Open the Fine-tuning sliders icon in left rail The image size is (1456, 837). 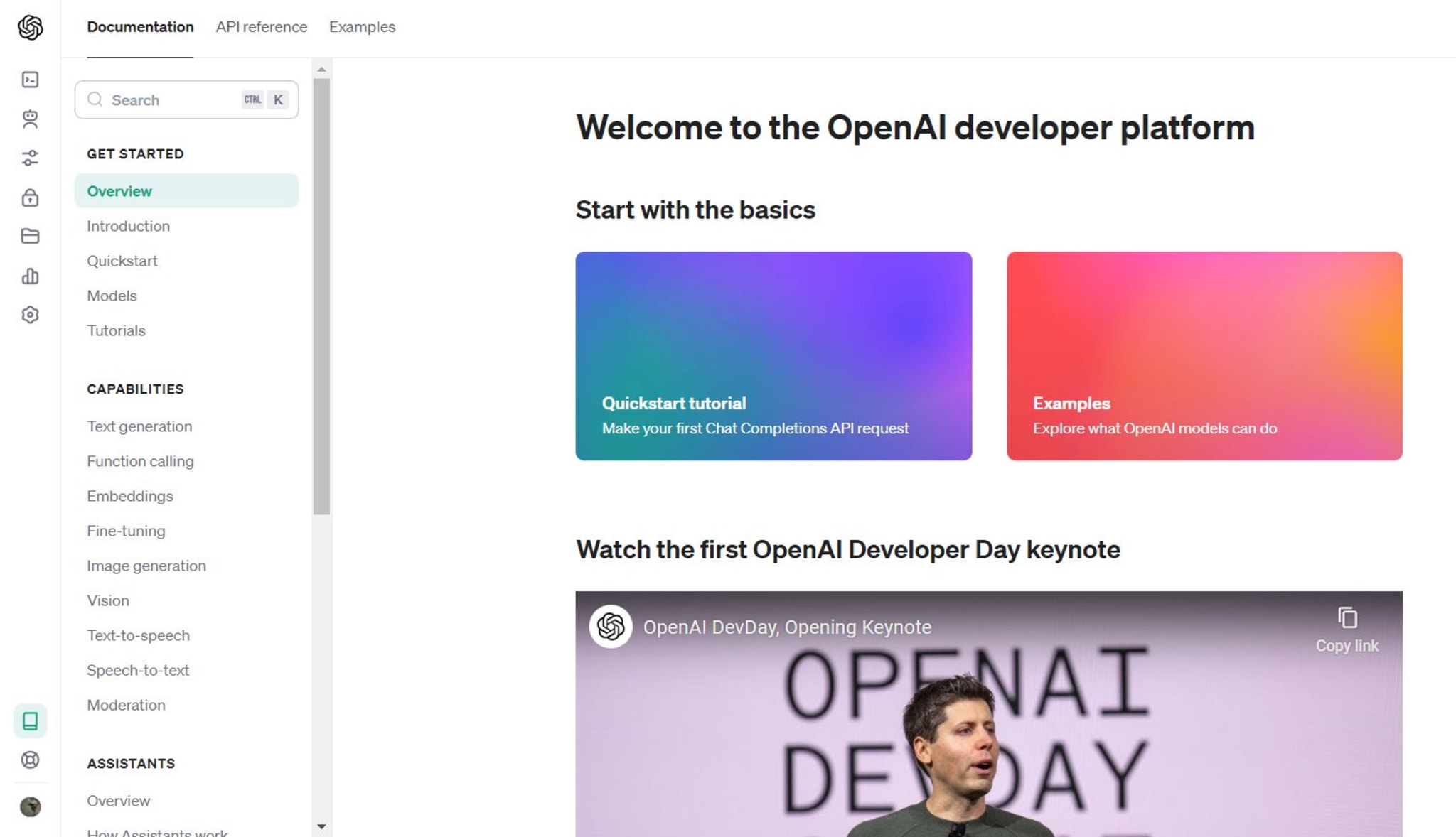coord(30,158)
